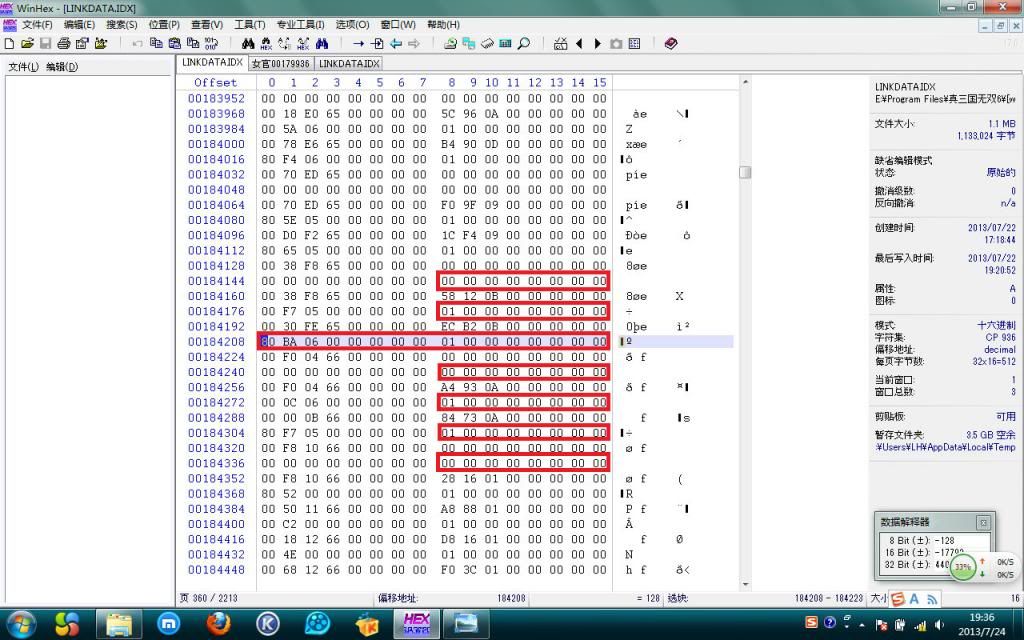Click the magnifying glass toolbar icon

point(523,44)
